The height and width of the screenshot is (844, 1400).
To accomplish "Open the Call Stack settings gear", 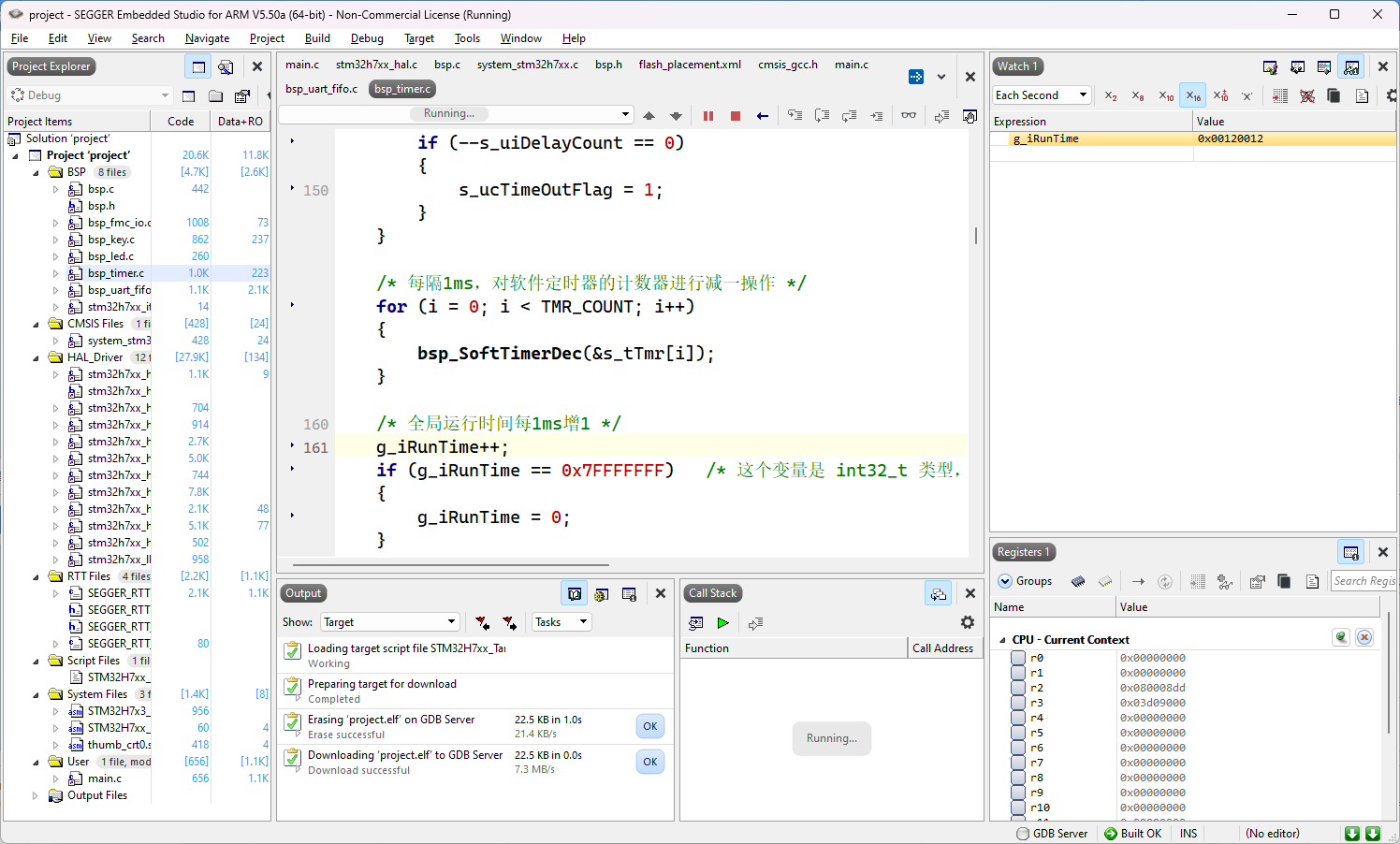I will 968,622.
